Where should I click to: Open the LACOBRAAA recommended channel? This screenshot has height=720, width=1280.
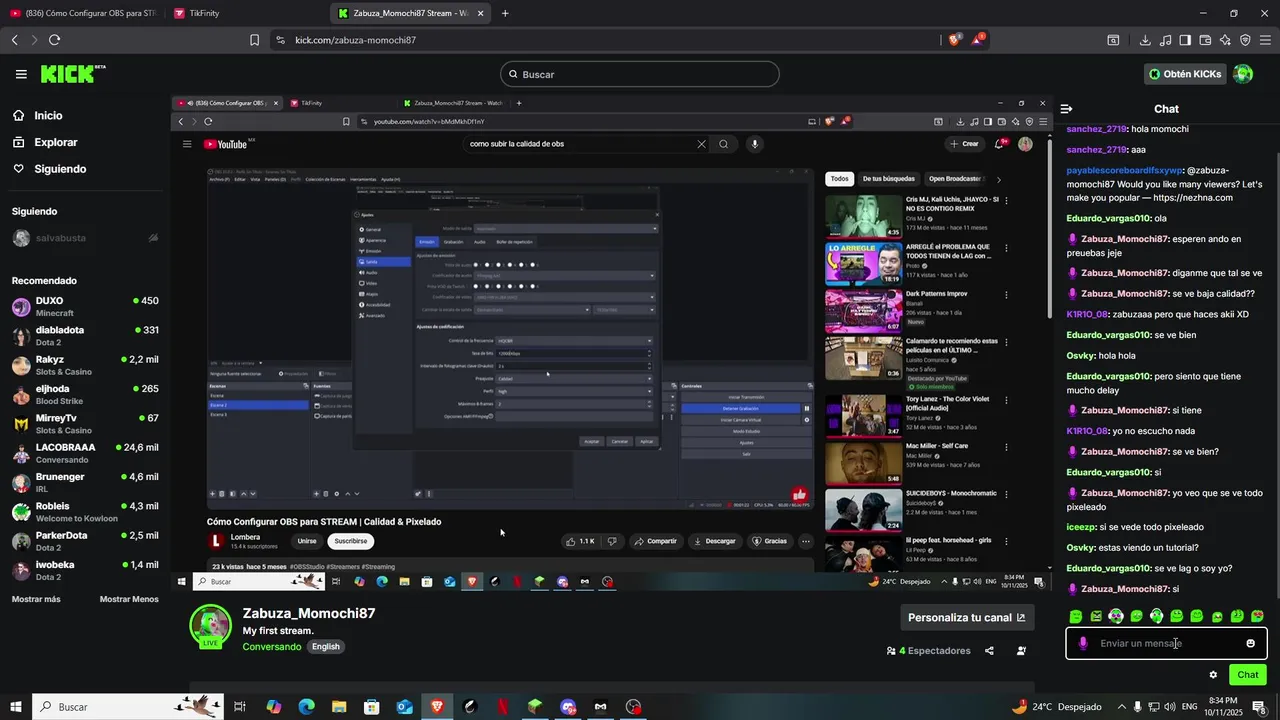click(x=85, y=453)
